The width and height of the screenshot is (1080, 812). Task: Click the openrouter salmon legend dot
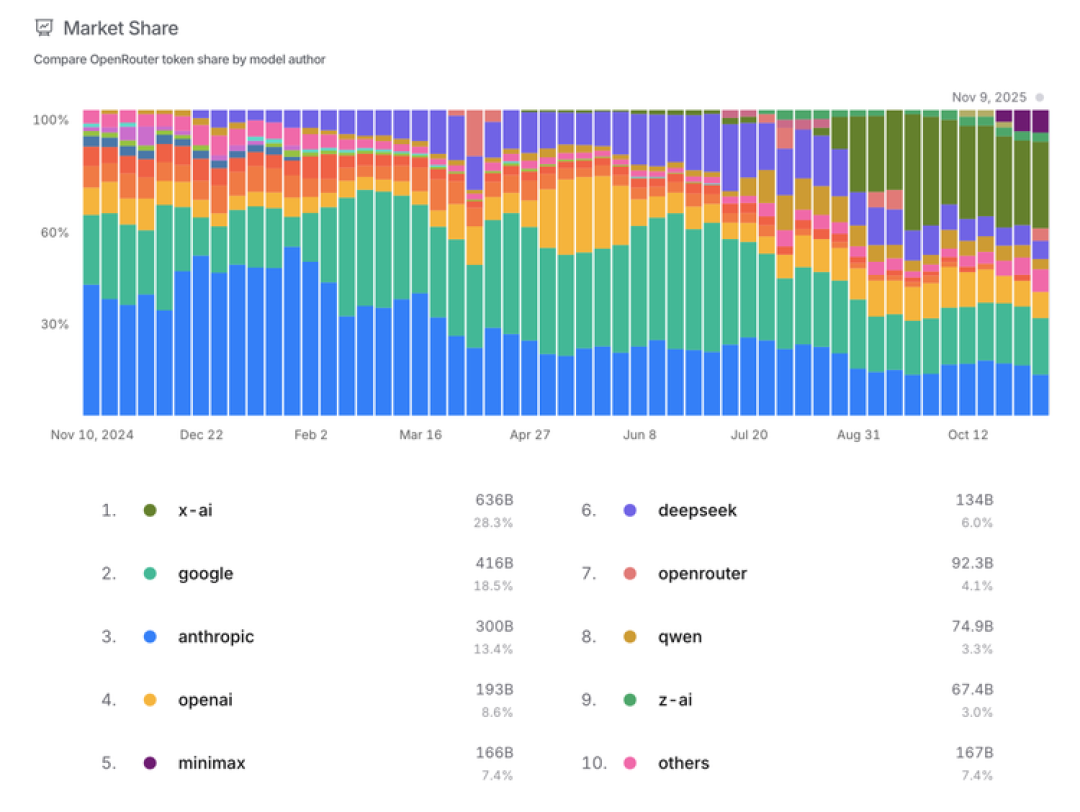click(x=630, y=574)
